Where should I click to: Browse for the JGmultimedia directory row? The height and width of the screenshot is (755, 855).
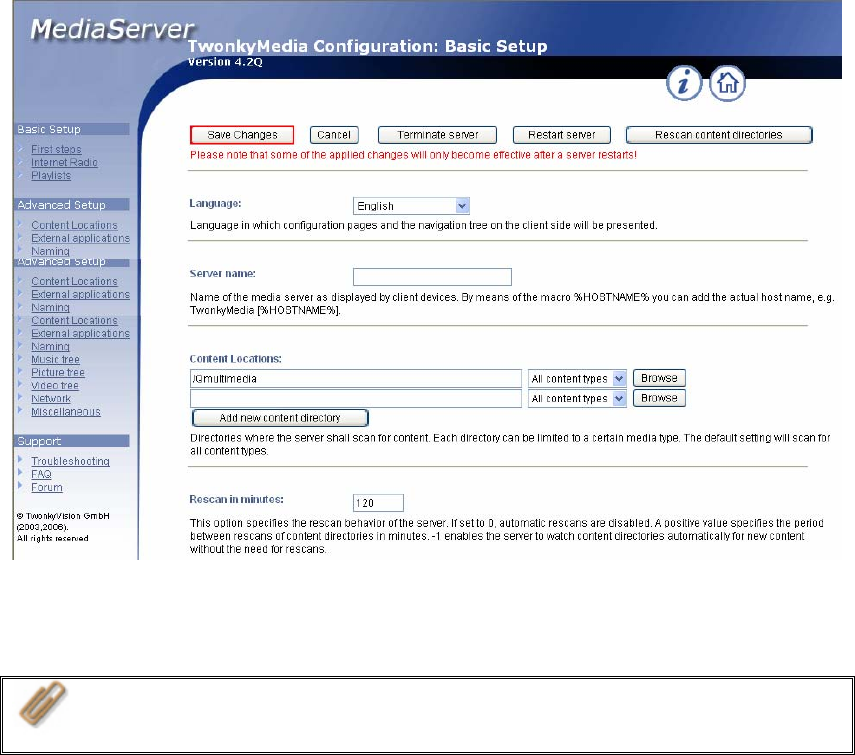[659, 378]
